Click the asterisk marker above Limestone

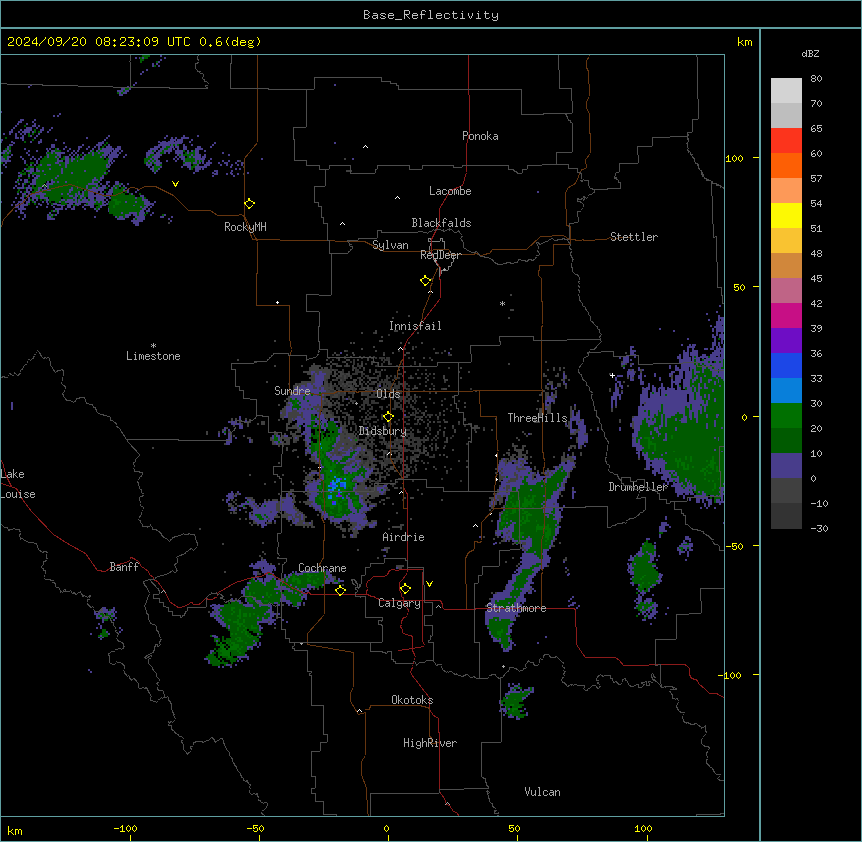coord(153,346)
